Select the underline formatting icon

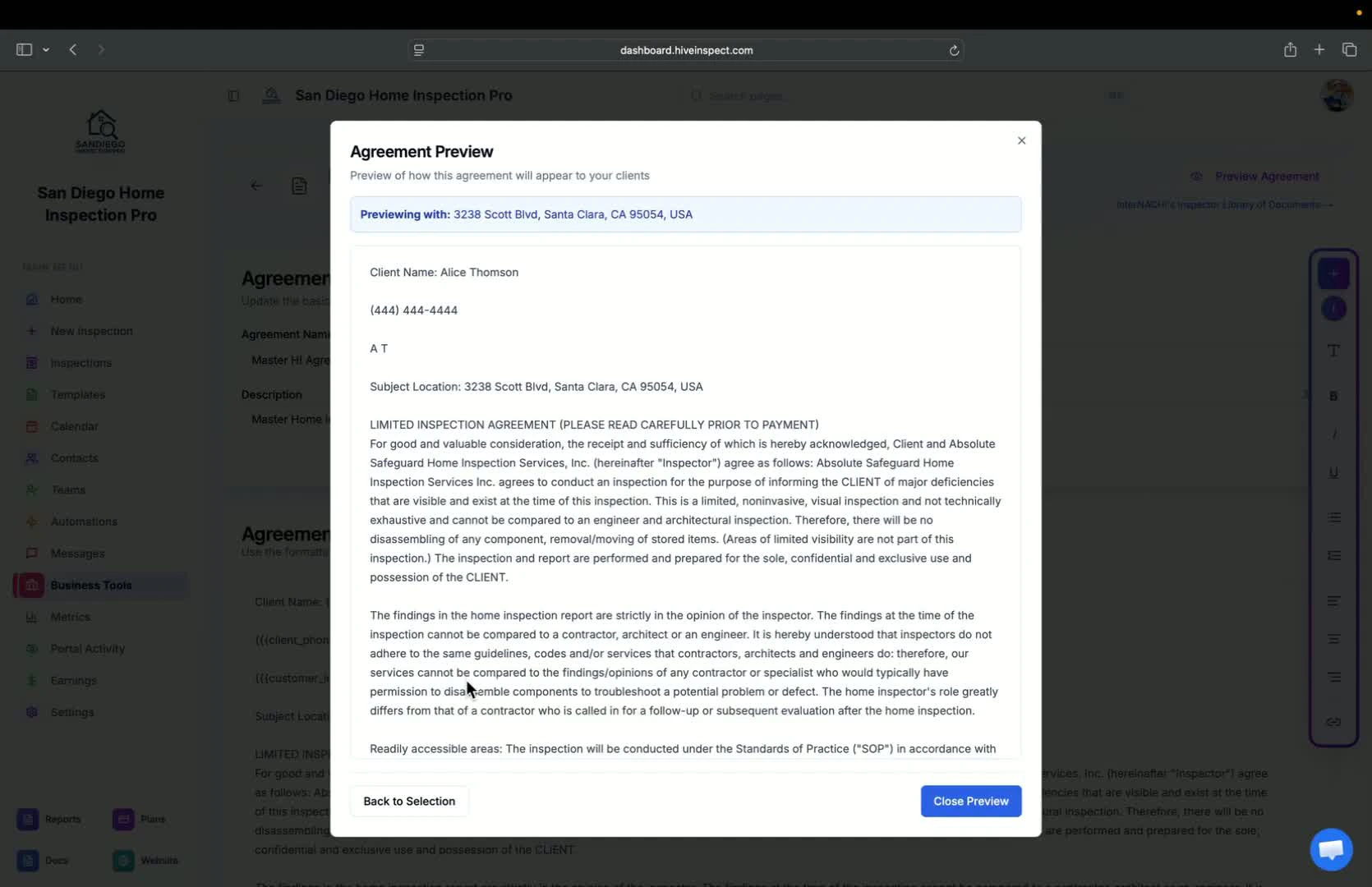point(1333,472)
